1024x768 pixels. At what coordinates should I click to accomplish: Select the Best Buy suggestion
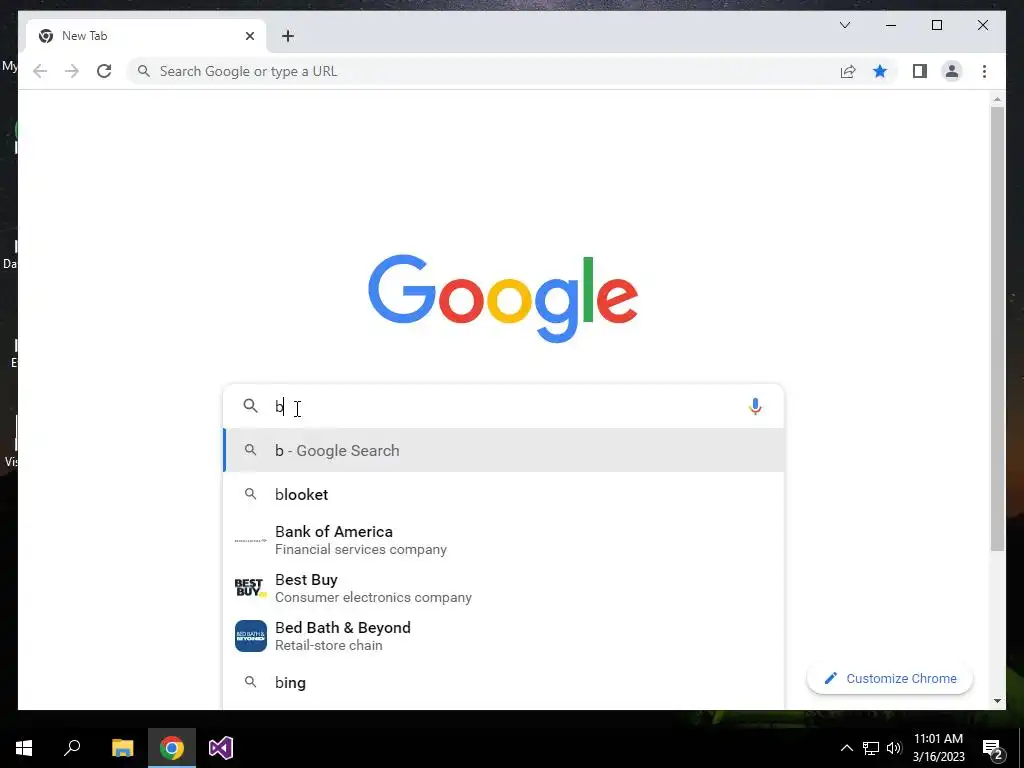pos(504,588)
